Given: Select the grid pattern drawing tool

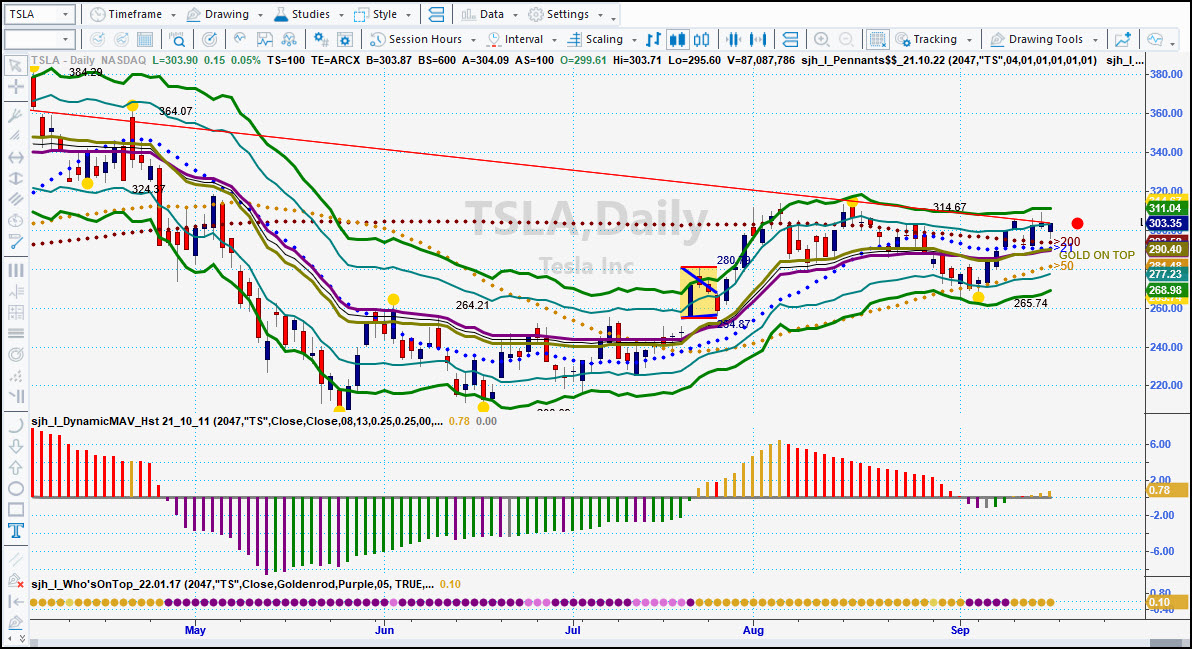Looking at the screenshot, I should pos(14,312).
